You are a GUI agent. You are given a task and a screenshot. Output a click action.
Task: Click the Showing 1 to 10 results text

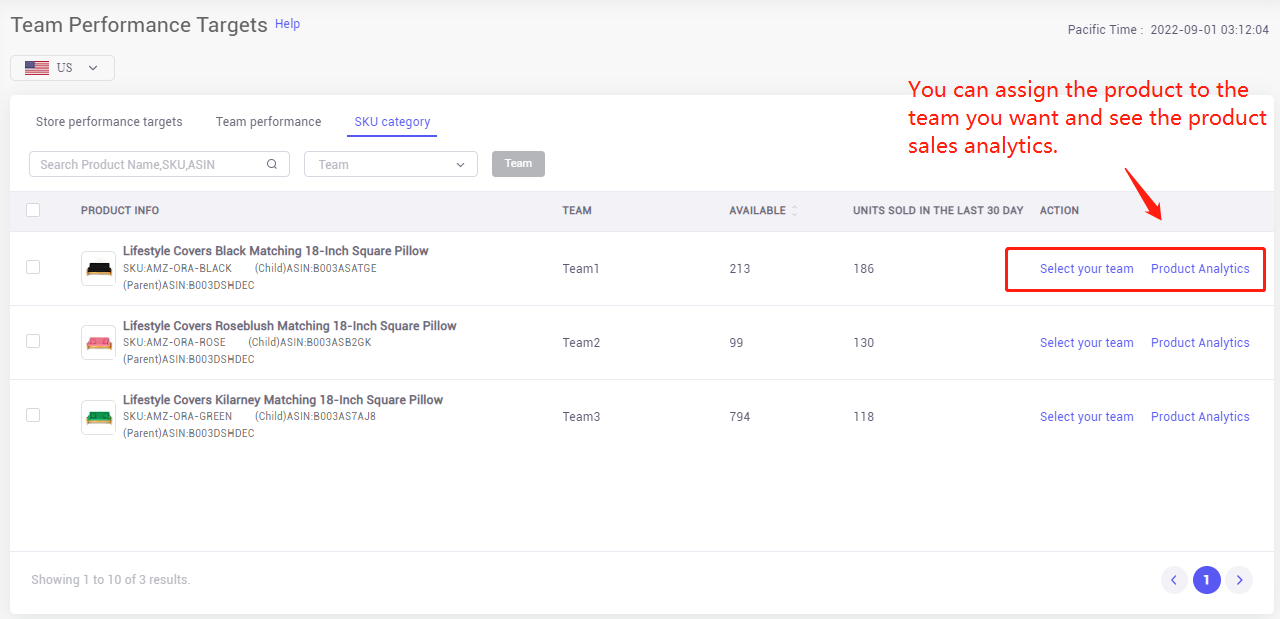(x=111, y=580)
